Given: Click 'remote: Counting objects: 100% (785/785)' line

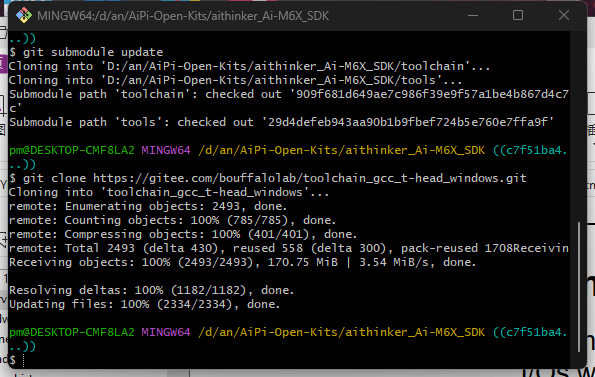Looking at the screenshot, I should (x=173, y=220).
